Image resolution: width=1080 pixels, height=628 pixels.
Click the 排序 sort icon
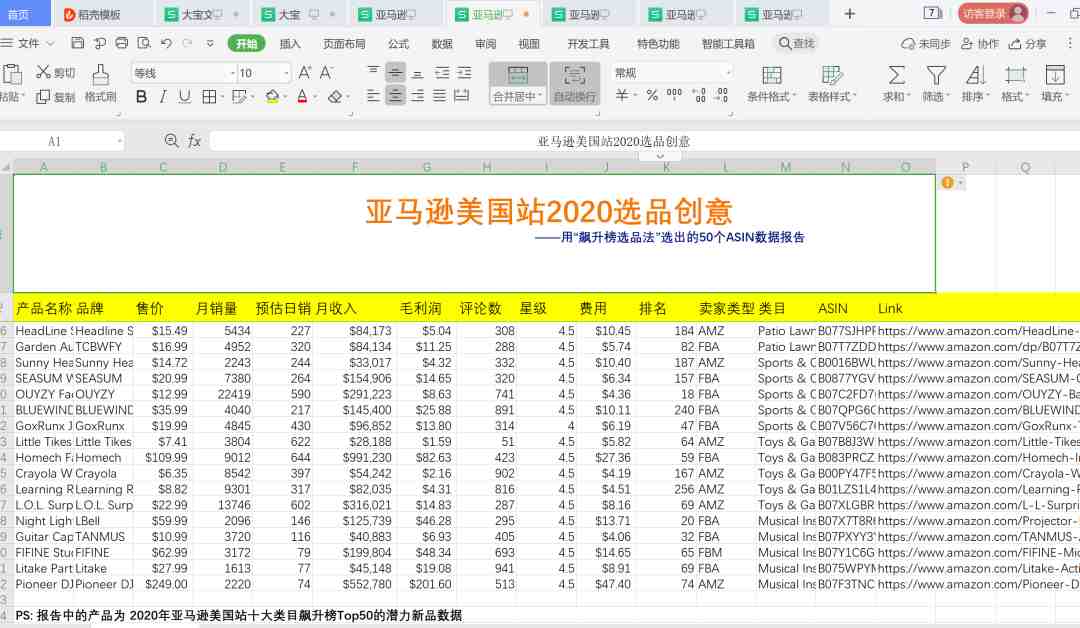pyautogui.click(x=975, y=75)
